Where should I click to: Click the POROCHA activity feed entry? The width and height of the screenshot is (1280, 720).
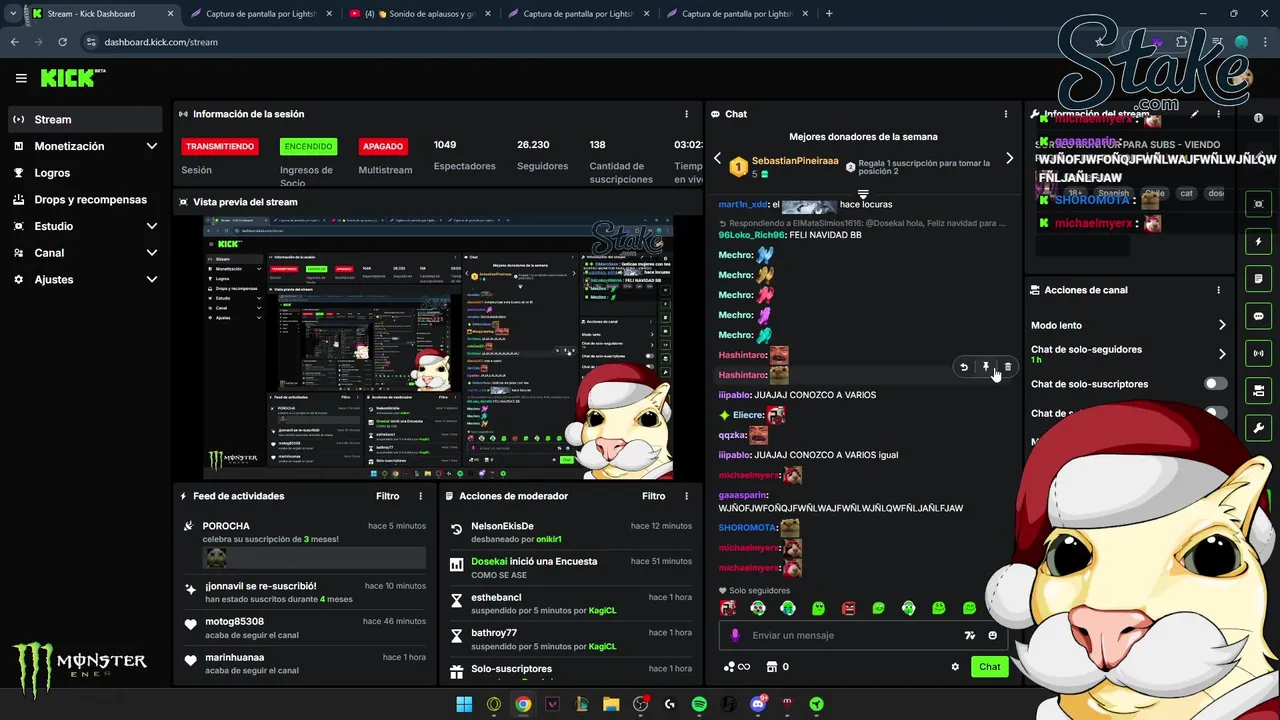pos(304,545)
